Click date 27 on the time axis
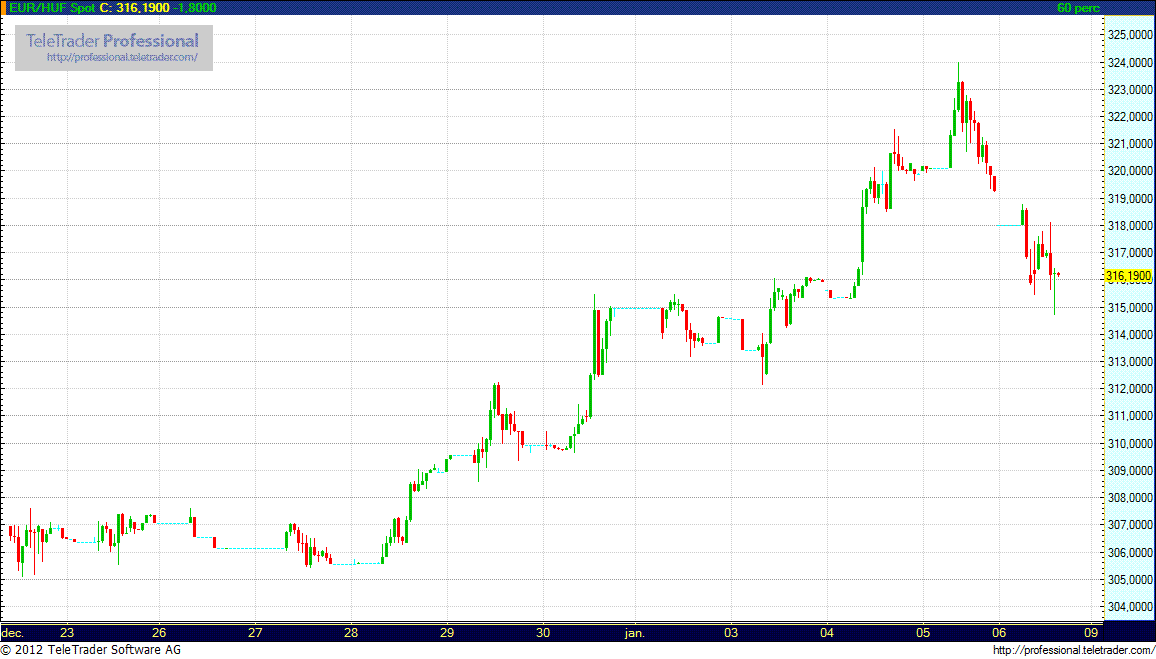Screen dimensions: 1156x659 coord(255,632)
